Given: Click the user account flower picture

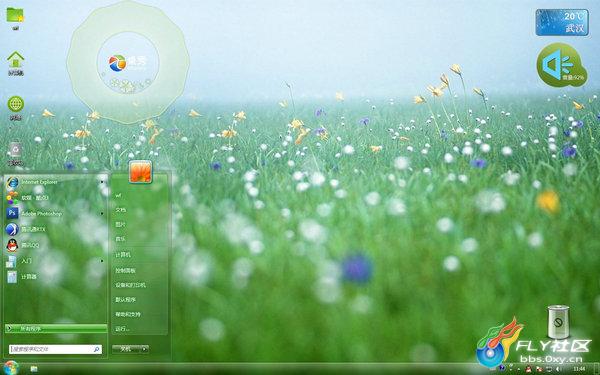Looking at the screenshot, I should tap(140, 171).
